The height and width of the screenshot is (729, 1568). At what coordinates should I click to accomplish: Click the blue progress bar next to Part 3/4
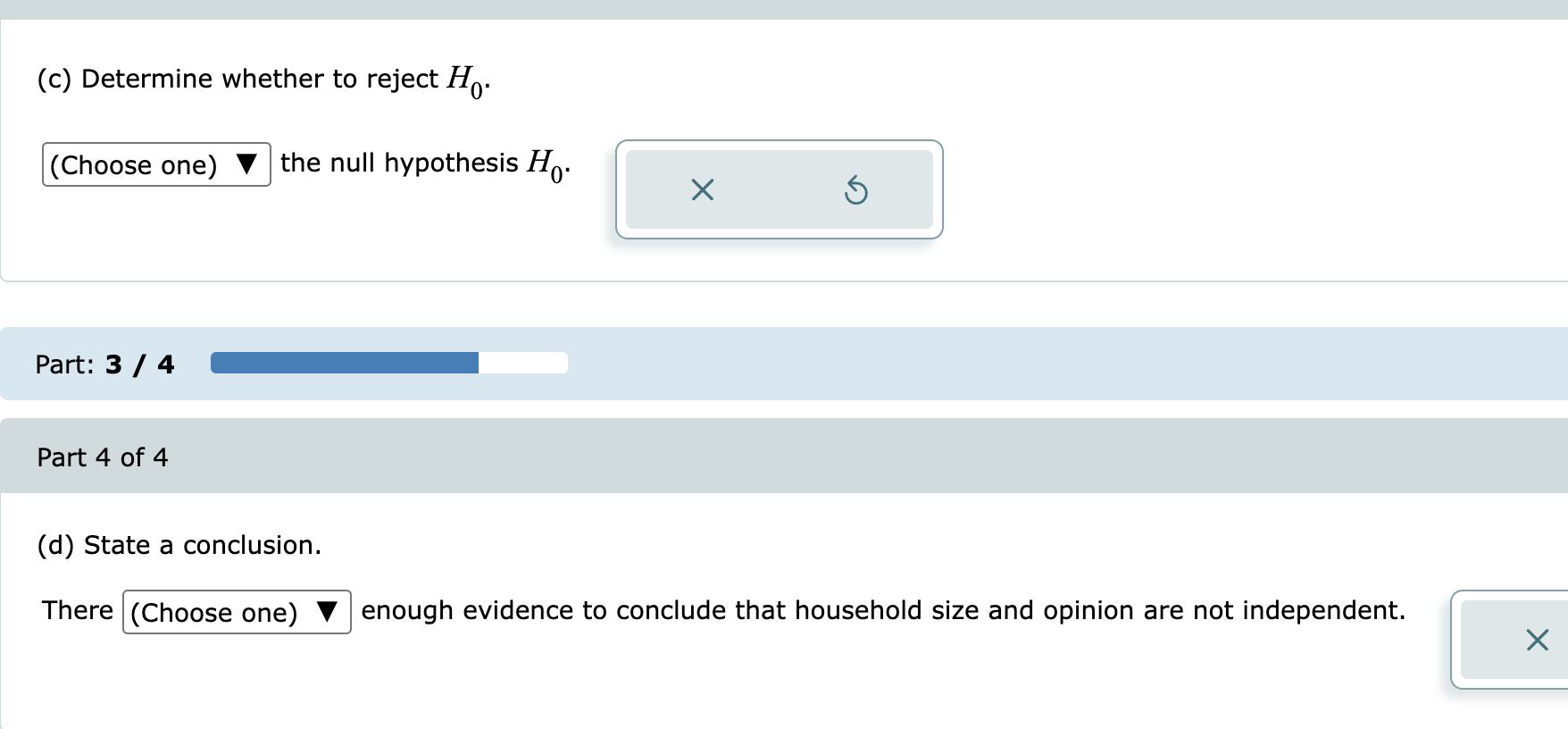coord(344,363)
